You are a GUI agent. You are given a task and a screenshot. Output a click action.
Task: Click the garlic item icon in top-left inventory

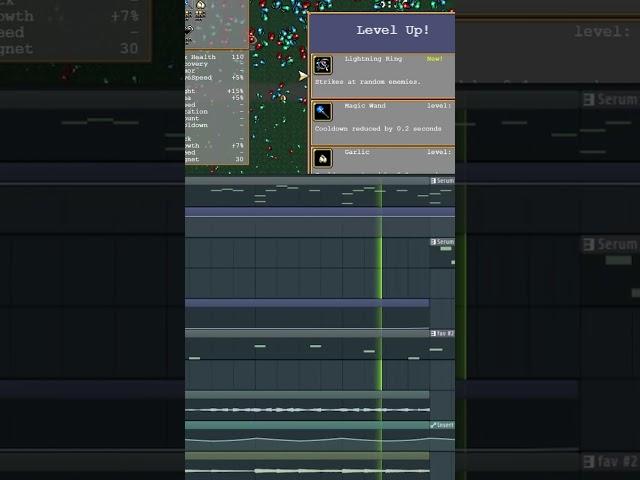200,5
